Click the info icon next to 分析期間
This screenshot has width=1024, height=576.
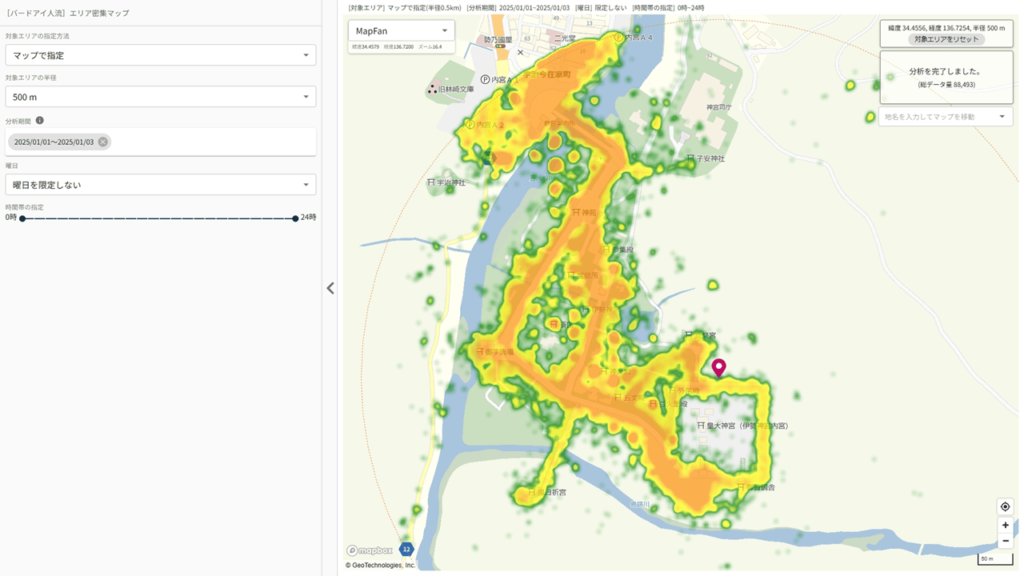[x=39, y=121]
